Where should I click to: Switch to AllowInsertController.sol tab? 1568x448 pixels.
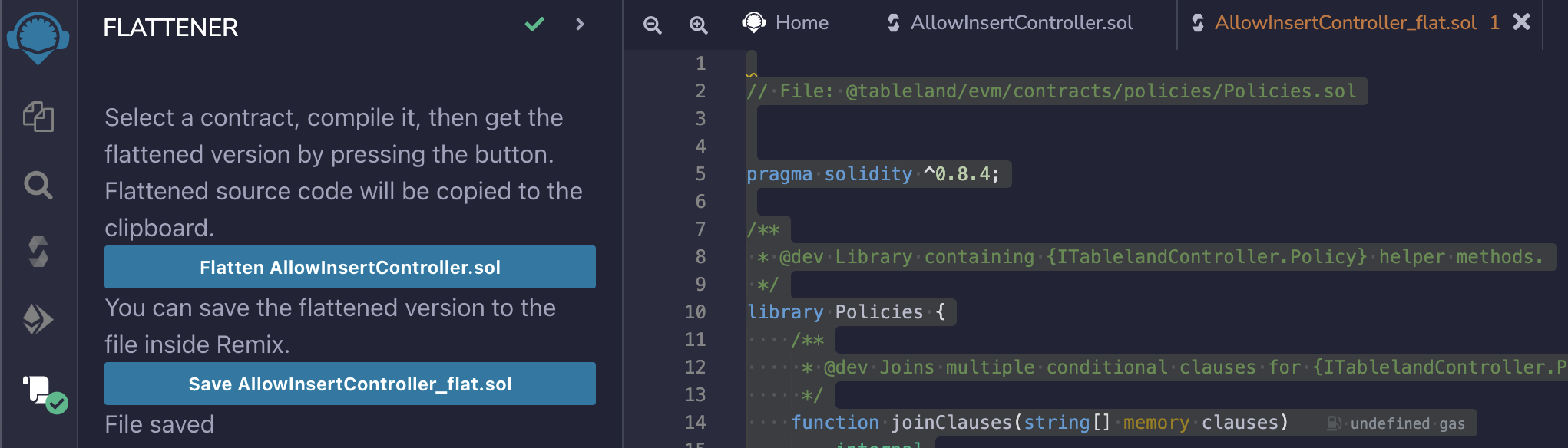click(x=1010, y=23)
